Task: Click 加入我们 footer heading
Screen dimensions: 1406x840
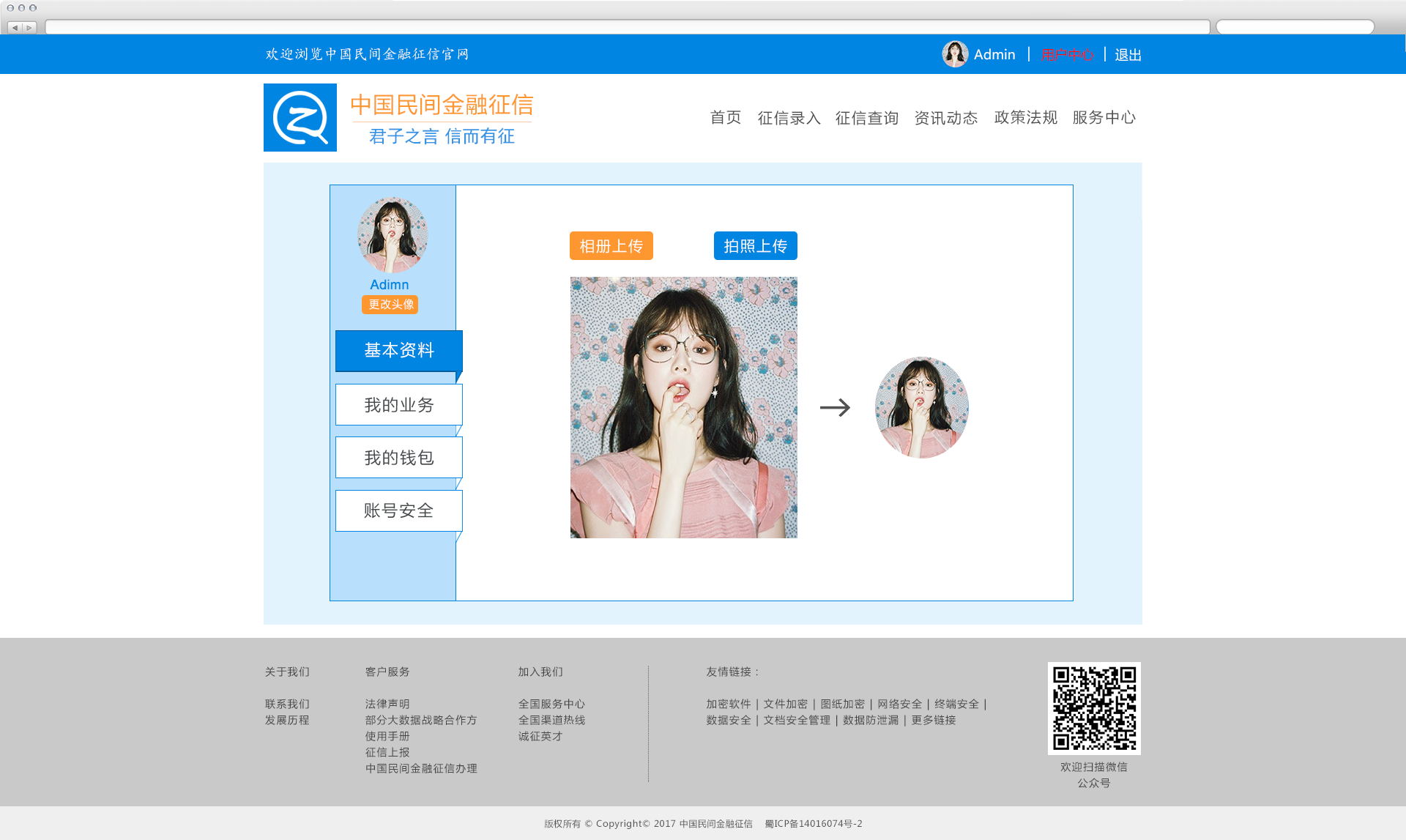Action: tap(540, 672)
